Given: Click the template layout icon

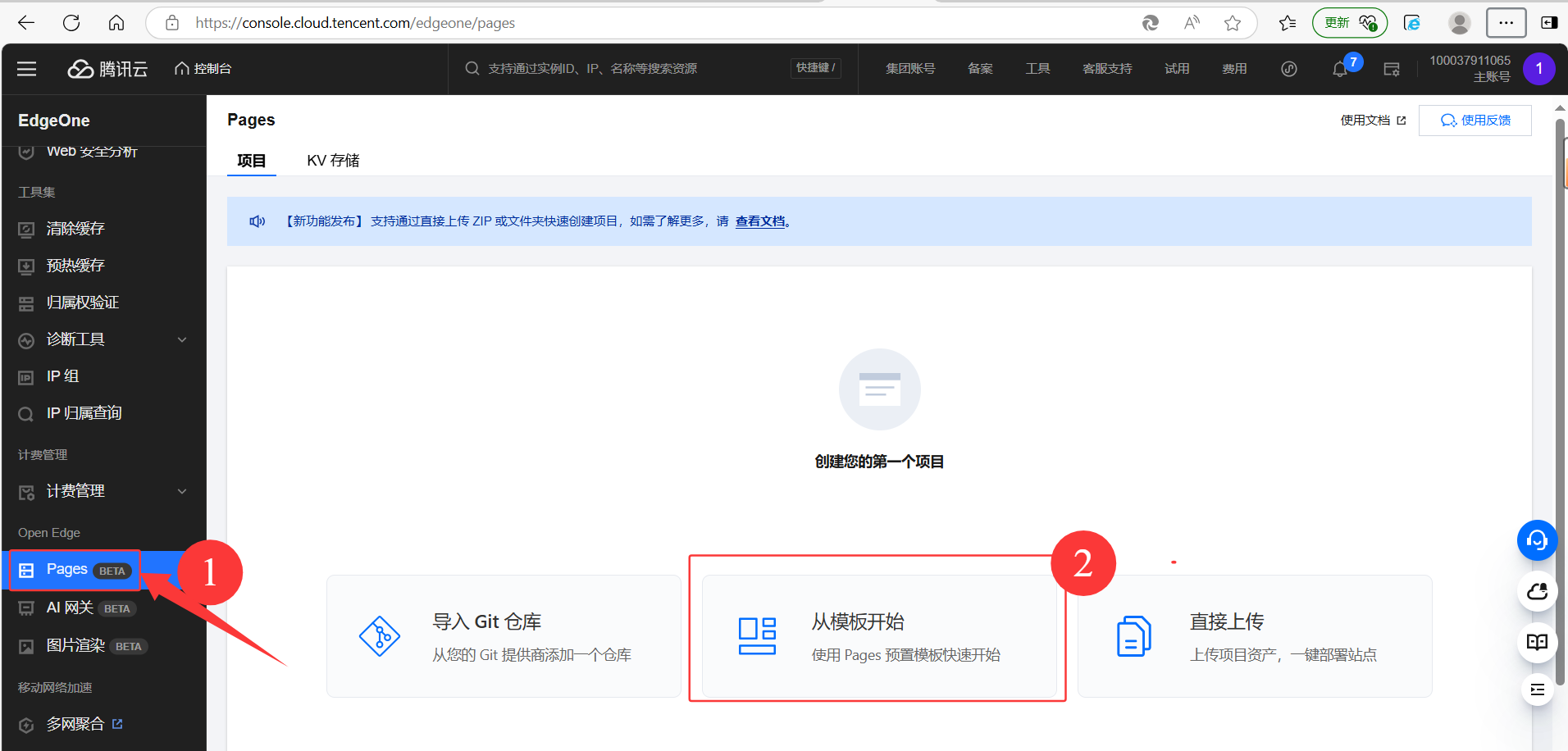Looking at the screenshot, I should (757, 636).
